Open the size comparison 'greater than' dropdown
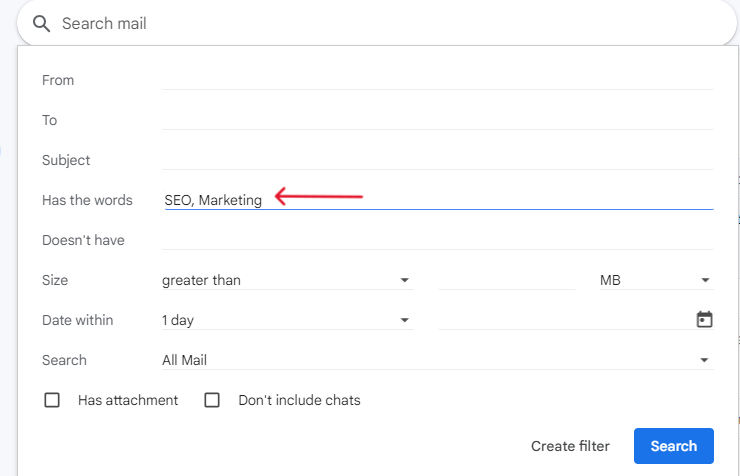This screenshot has width=740, height=476. tap(287, 280)
